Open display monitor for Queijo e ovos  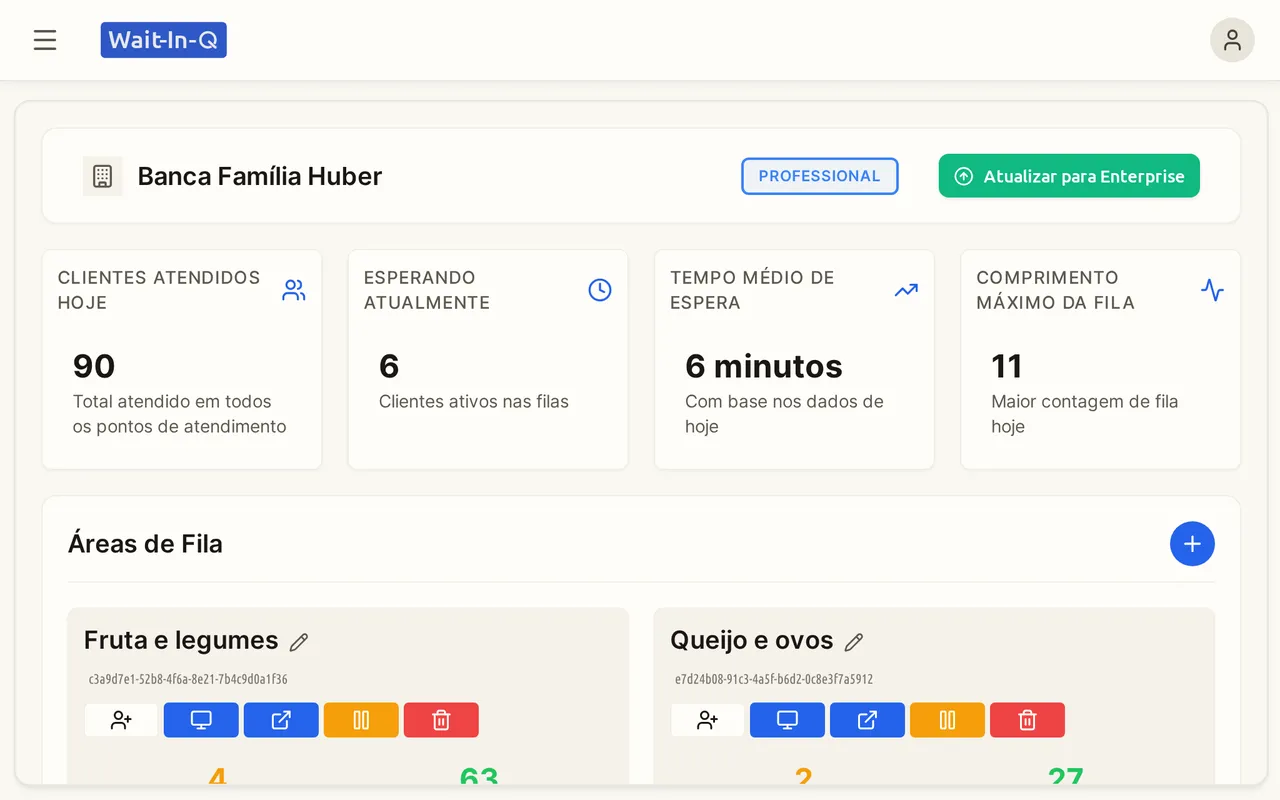pyautogui.click(x=787, y=720)
